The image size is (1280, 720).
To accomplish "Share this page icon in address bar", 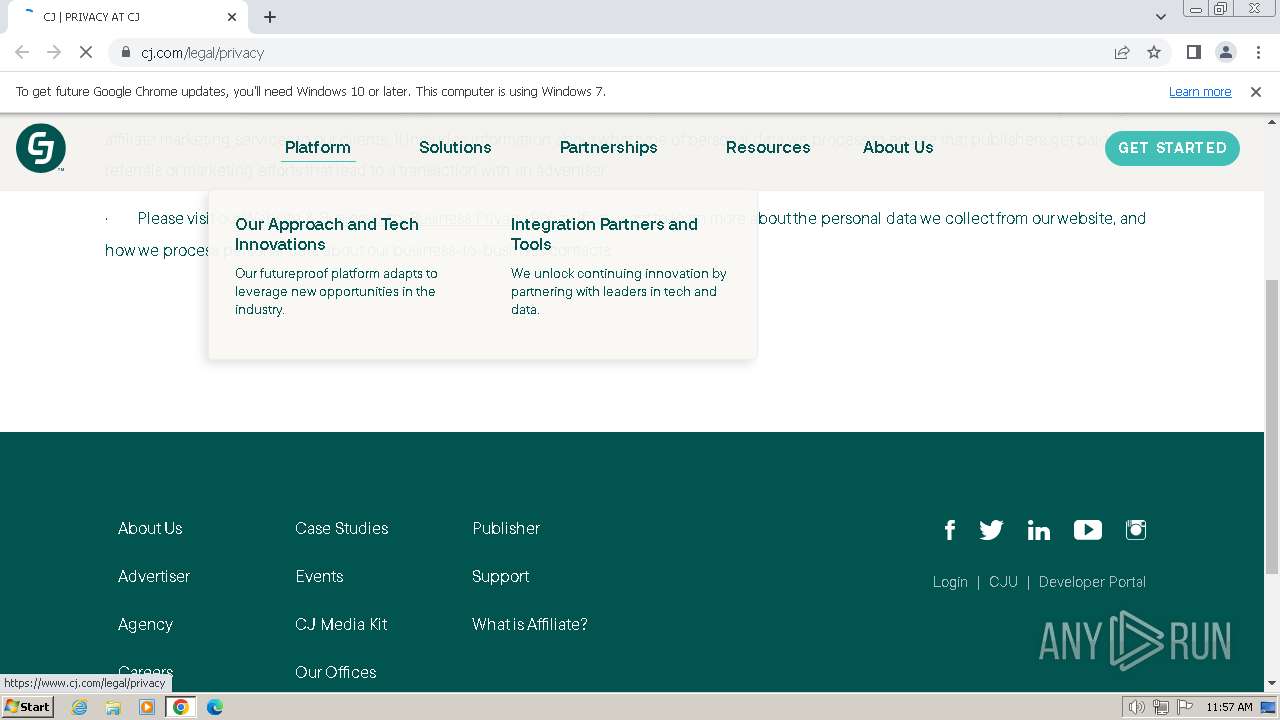I will tap(1122, 52).
